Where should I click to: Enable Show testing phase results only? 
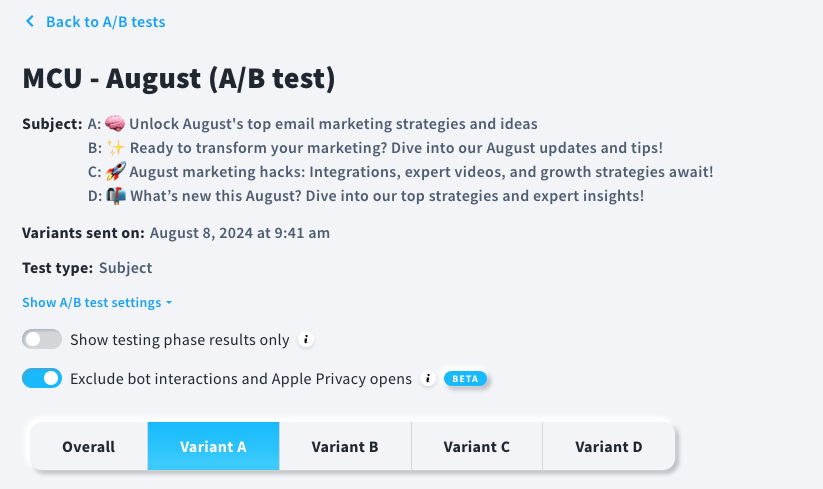42,340
